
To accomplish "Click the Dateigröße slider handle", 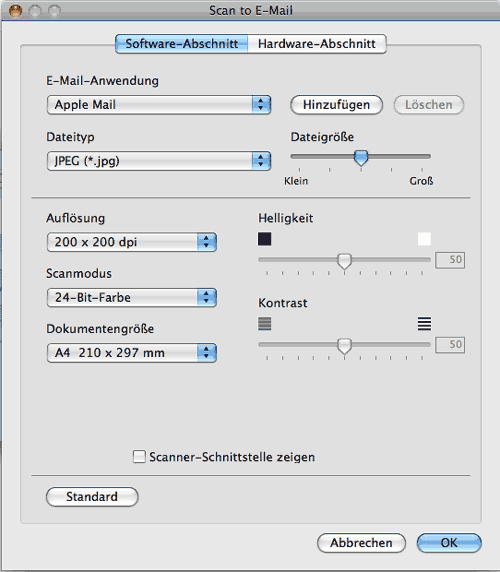I will coord(361,158).
